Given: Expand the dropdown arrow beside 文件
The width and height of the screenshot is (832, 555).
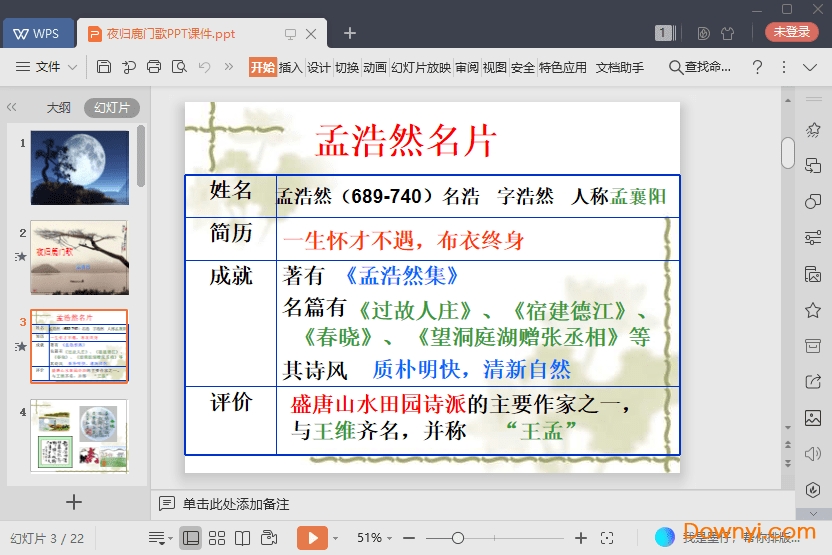Looking at the screenshot, I should [73, 67].
